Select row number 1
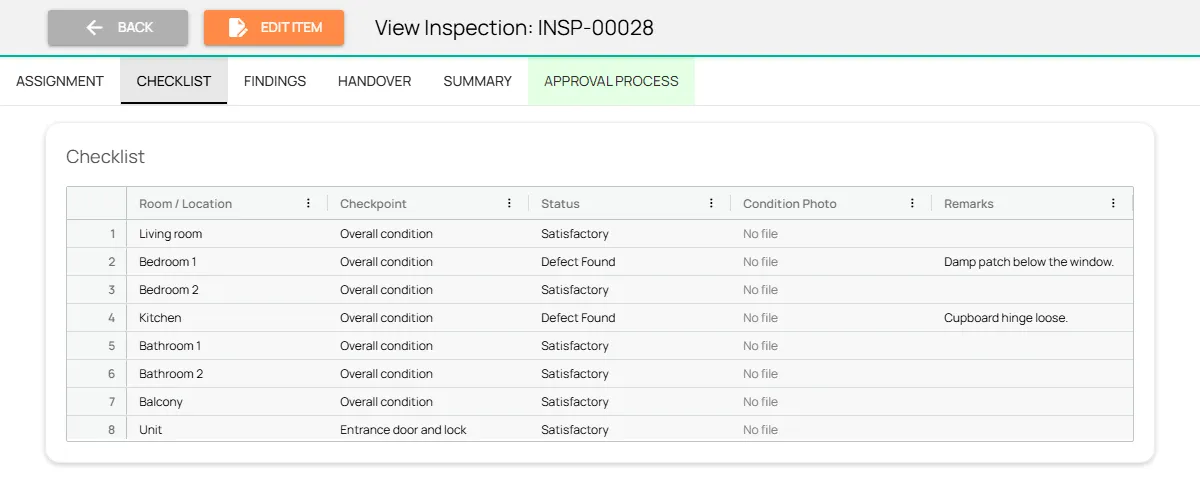This screenshot has width=1200, height=480. (97, 234)
